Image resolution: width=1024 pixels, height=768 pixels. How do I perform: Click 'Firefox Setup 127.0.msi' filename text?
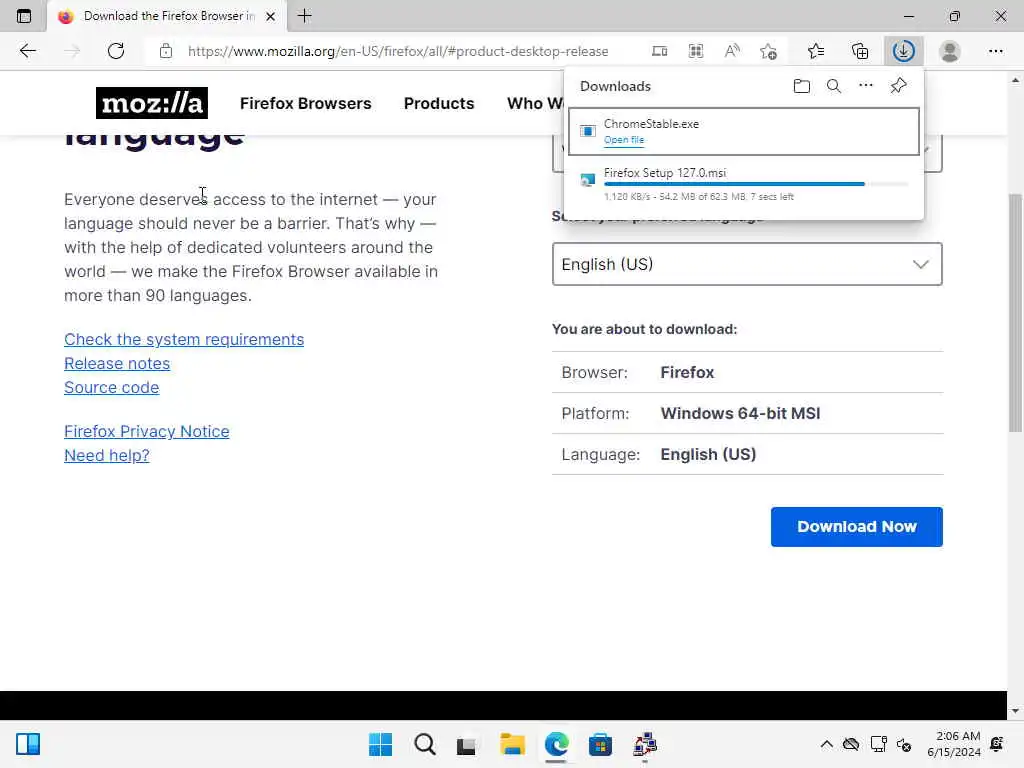[x=665, y=173]
